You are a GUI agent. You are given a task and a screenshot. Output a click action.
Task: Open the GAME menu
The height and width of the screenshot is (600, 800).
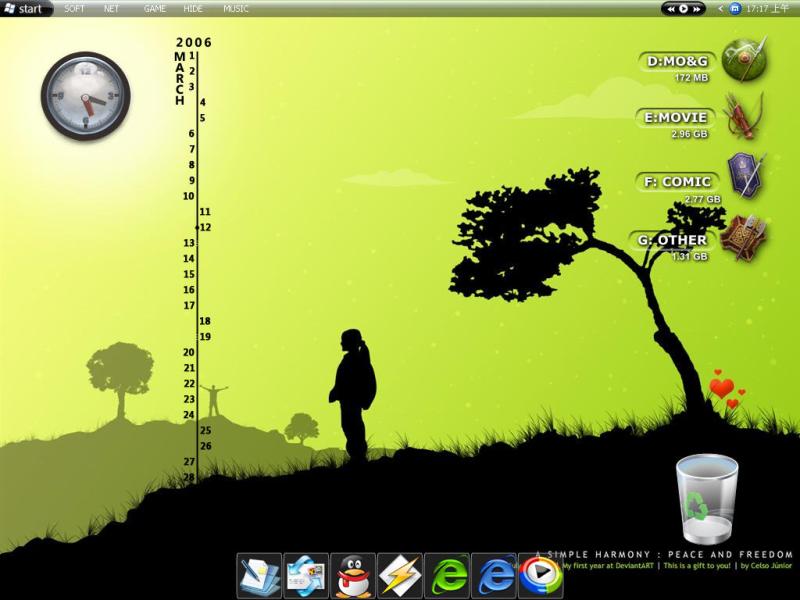click(155, 9)
